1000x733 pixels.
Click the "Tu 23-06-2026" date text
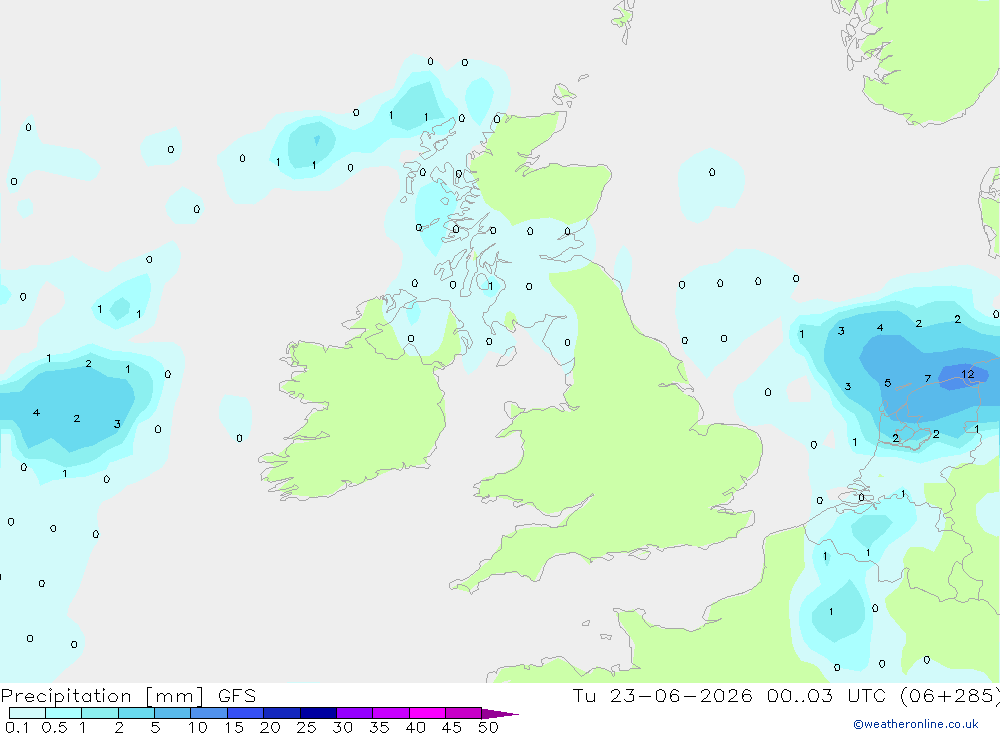pos(662,695)
